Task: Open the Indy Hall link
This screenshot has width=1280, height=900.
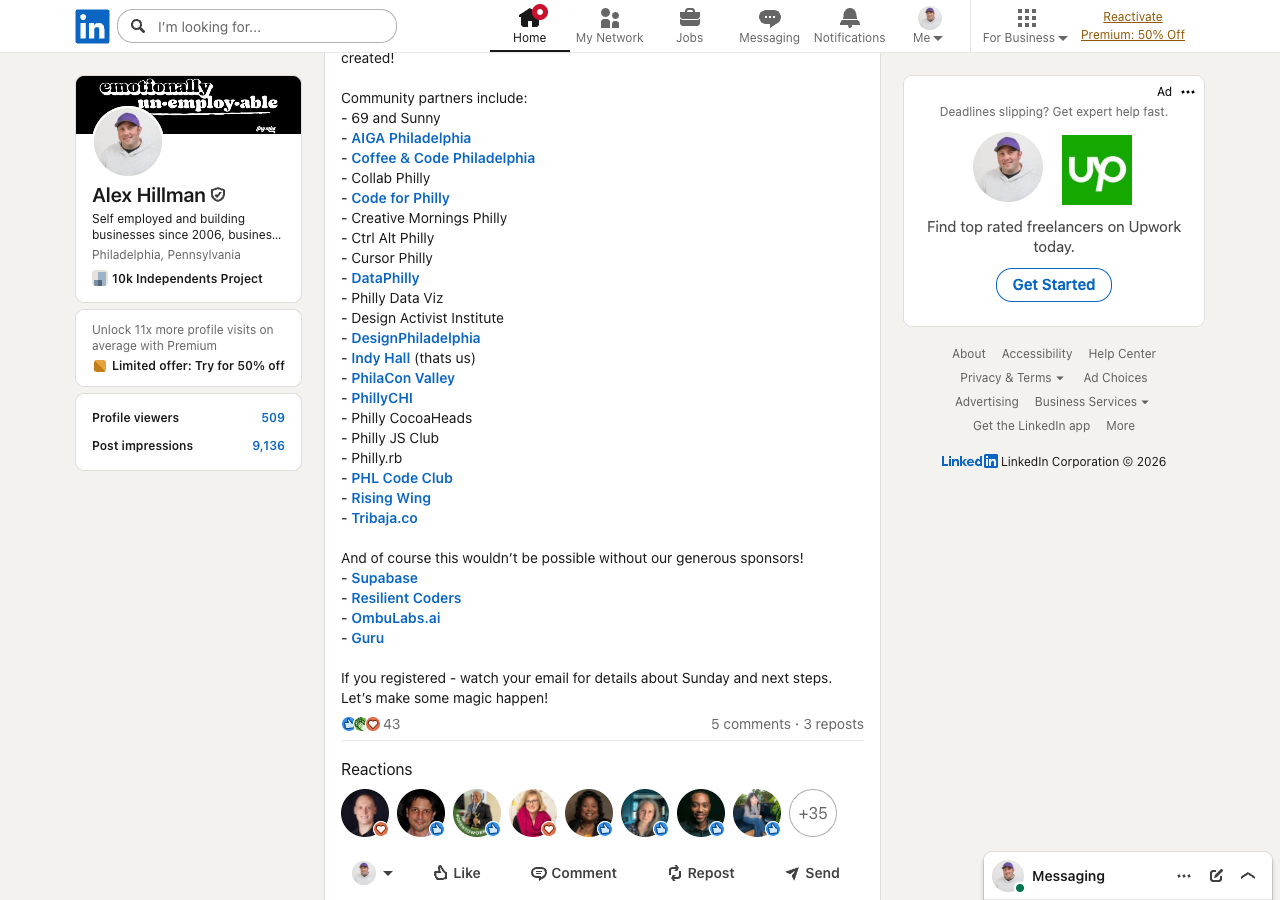Action: click(x=381, y=358)
